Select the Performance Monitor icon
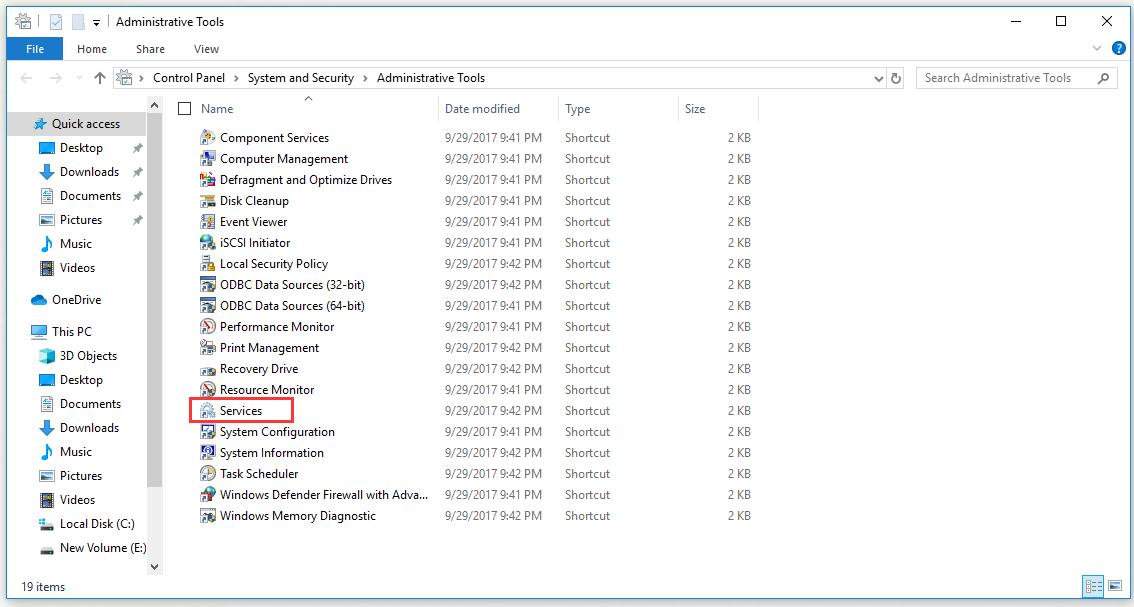1134x607 pixels. pos(208,326)
